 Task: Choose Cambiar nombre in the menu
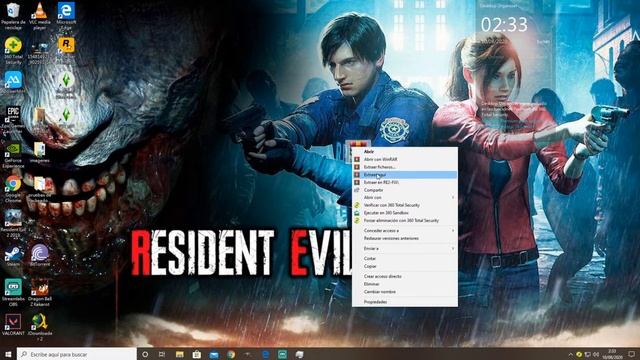[404, 292]
